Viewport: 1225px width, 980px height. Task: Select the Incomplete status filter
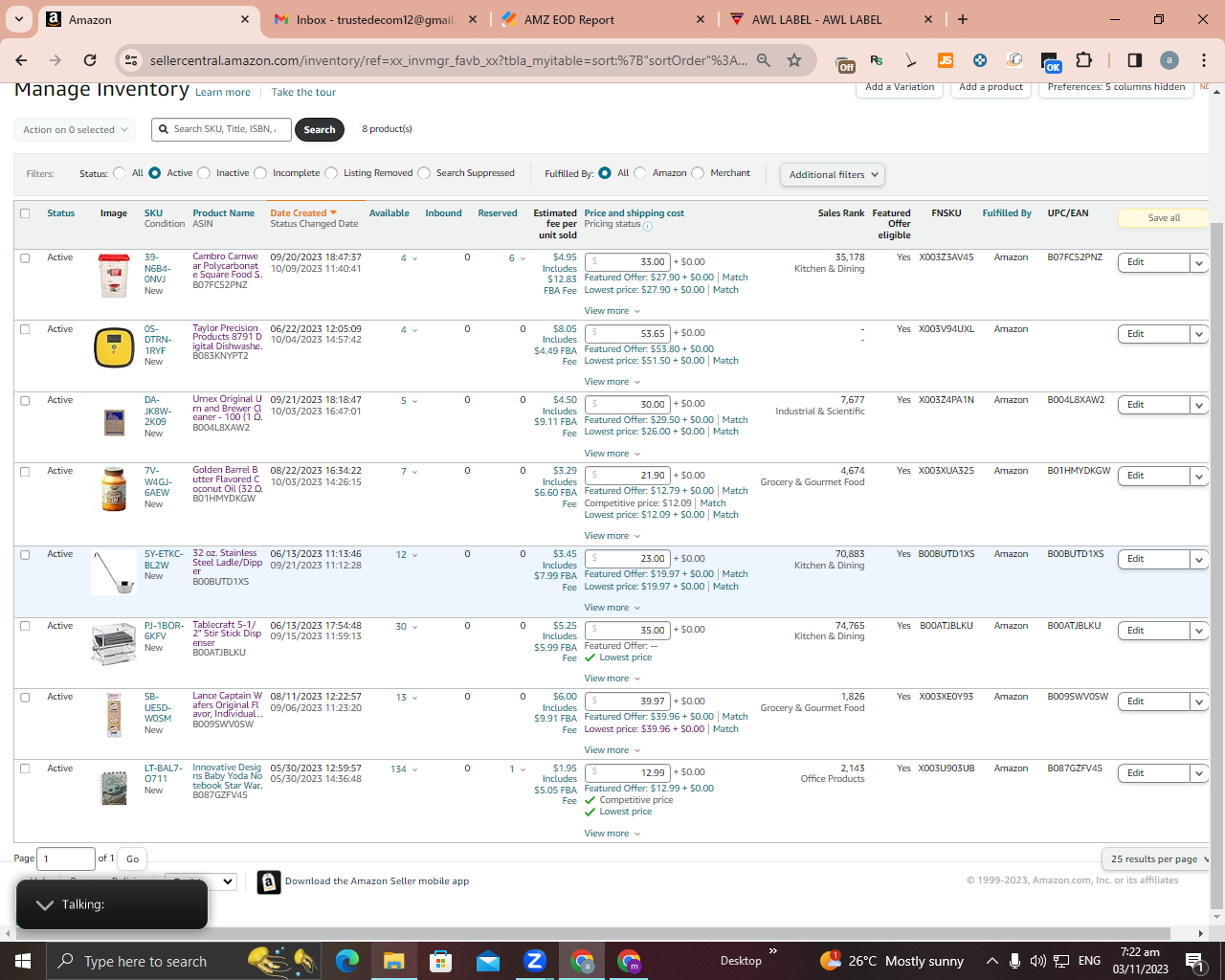[260, 173]
